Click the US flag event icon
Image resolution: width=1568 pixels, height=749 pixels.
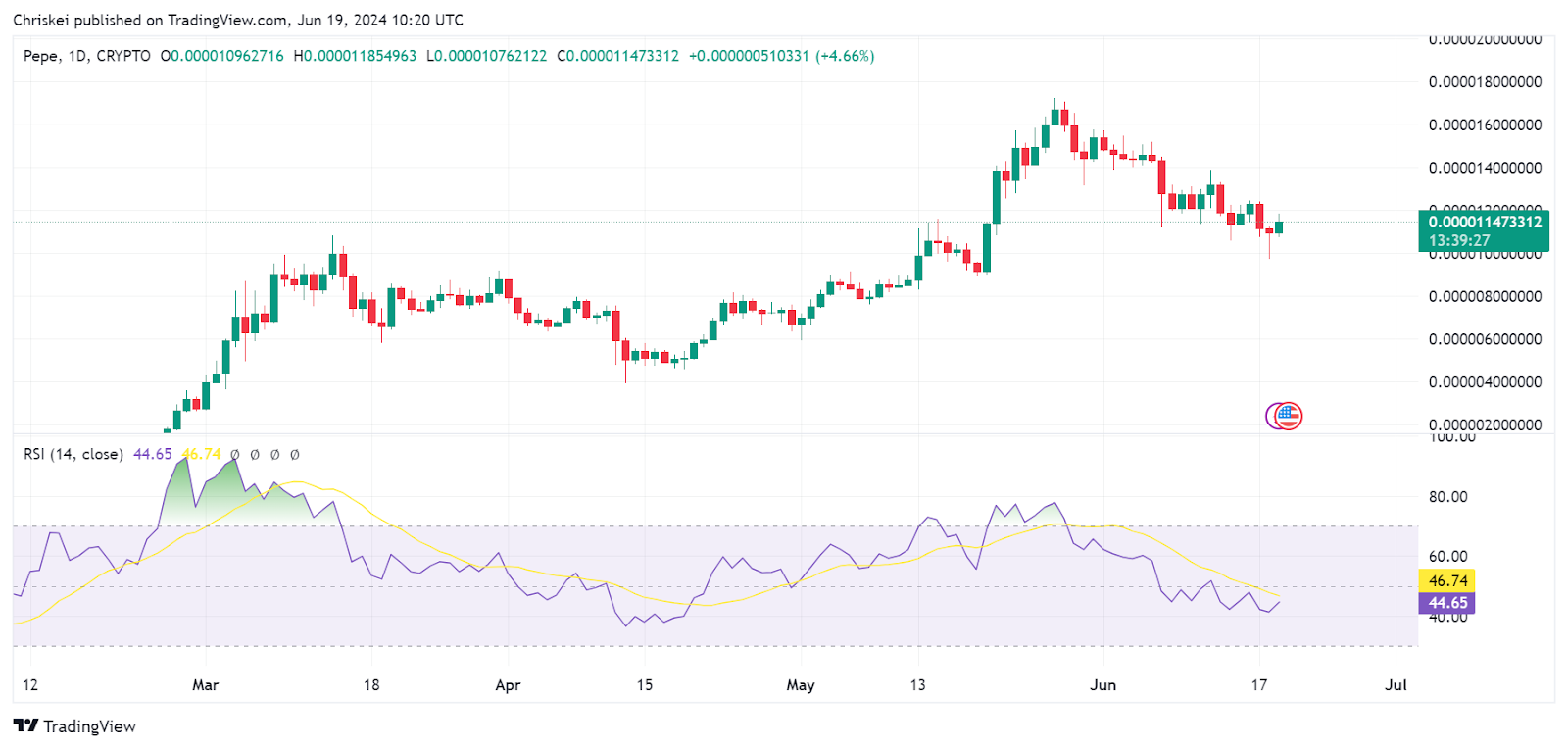(x=1289, y=416)
